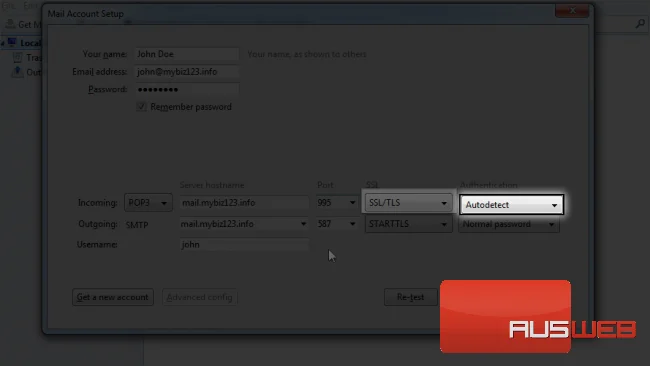Toggle the Remember password checkbox
Viewport: 650px width, 366px height.
[x=141, y=107]
